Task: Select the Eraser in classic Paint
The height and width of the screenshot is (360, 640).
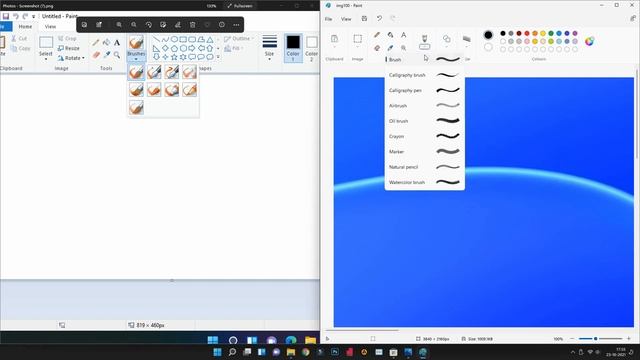Action: pyautogui.click(x=96, y=55)
